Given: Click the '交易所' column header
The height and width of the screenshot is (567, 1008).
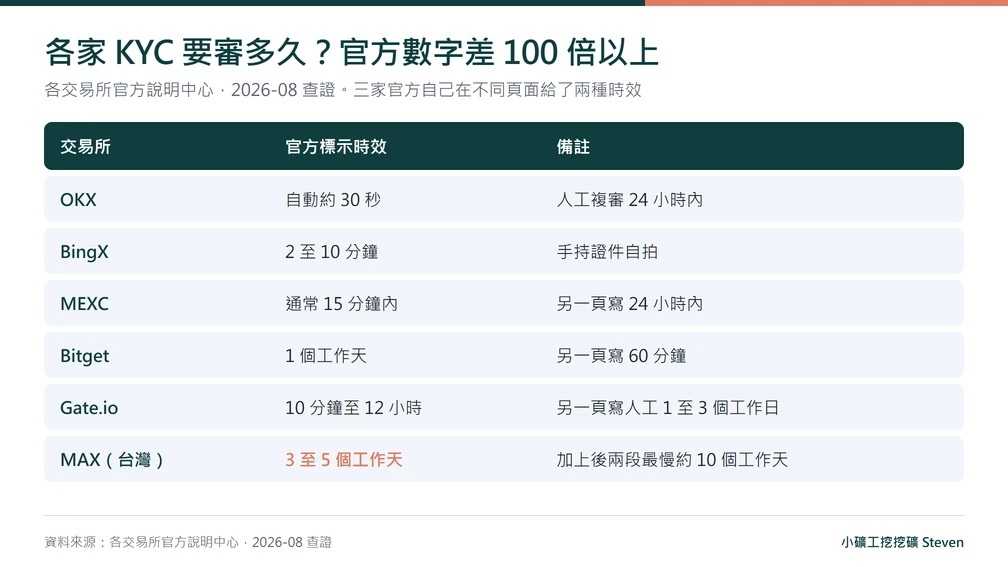Looking at the screenshot, I should (86, 147).
